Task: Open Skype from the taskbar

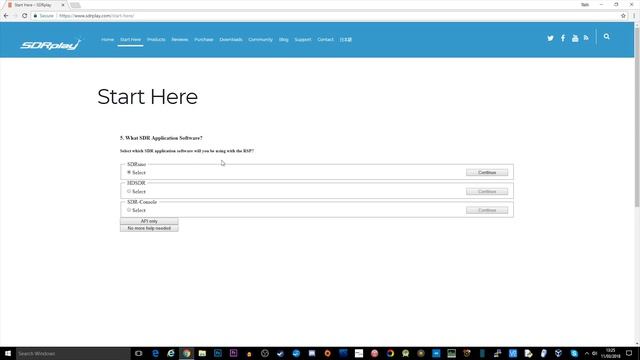Action: tap(574, 353)
